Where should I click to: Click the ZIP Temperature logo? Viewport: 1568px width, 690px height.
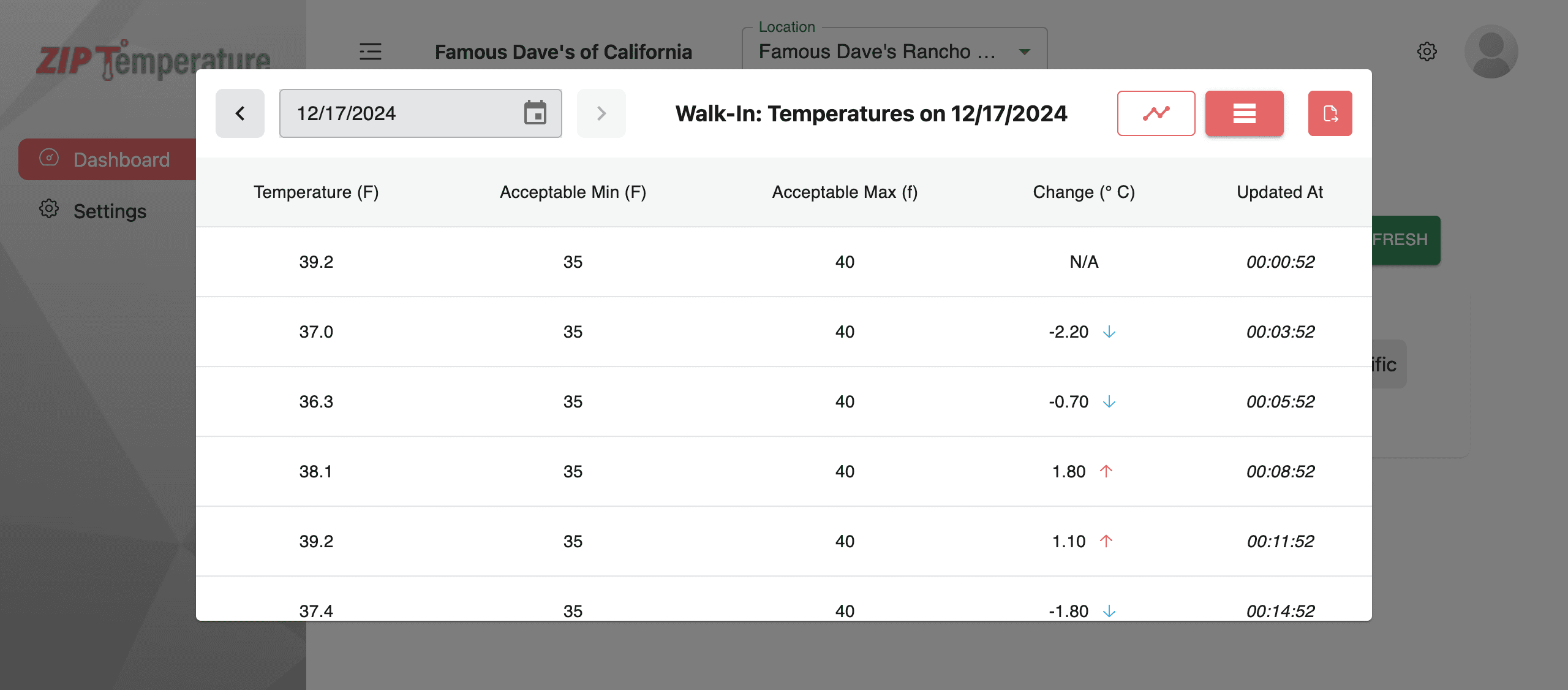coord(153,60)
